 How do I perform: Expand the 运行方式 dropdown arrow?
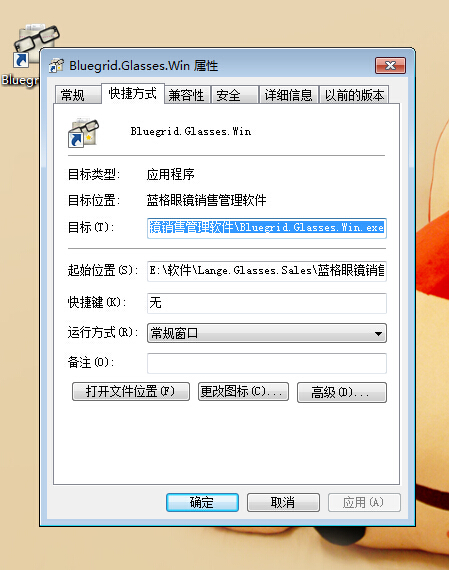point(378,333)
